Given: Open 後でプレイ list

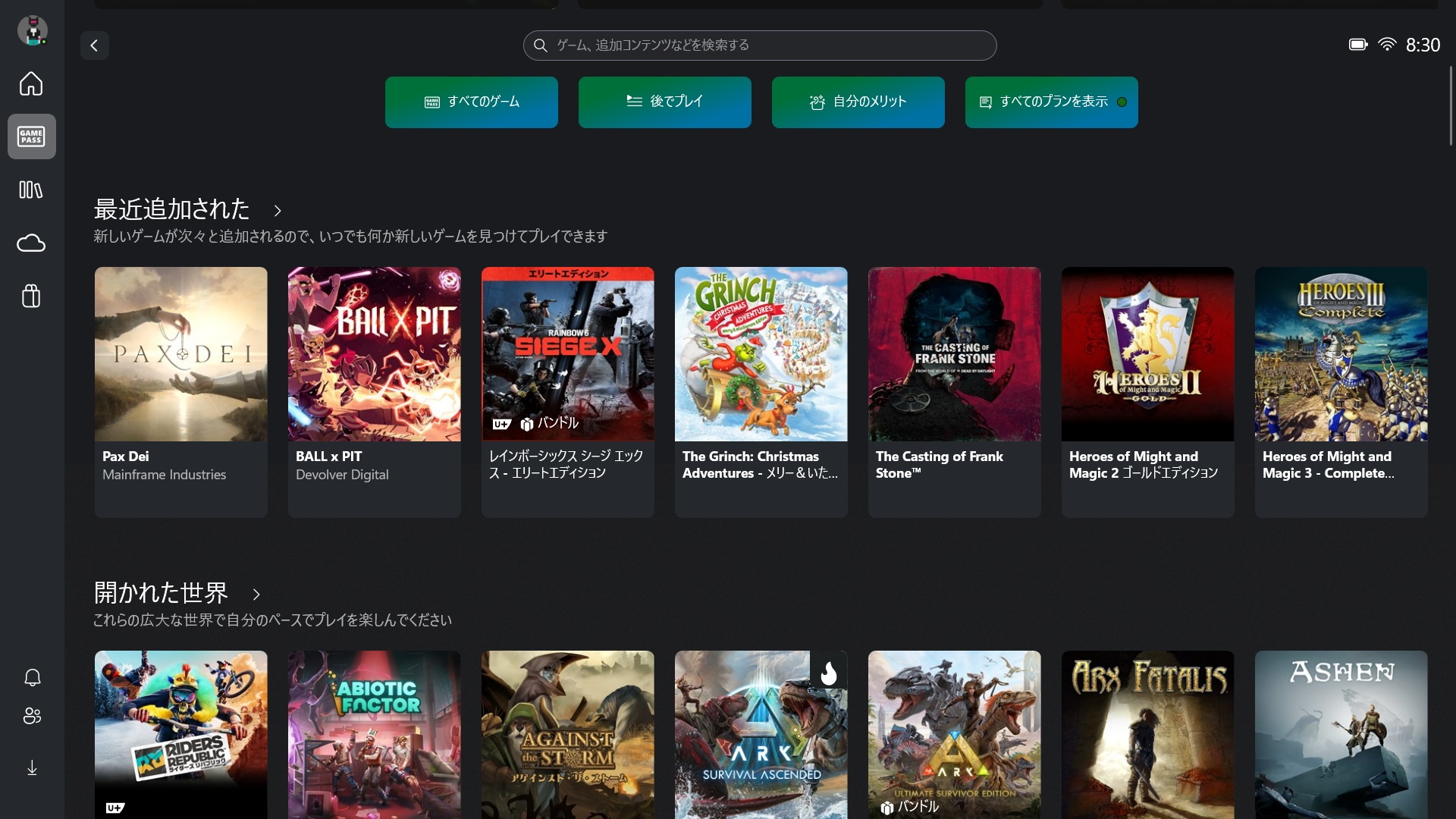Looking at the screenshot, I should point(664,102).
